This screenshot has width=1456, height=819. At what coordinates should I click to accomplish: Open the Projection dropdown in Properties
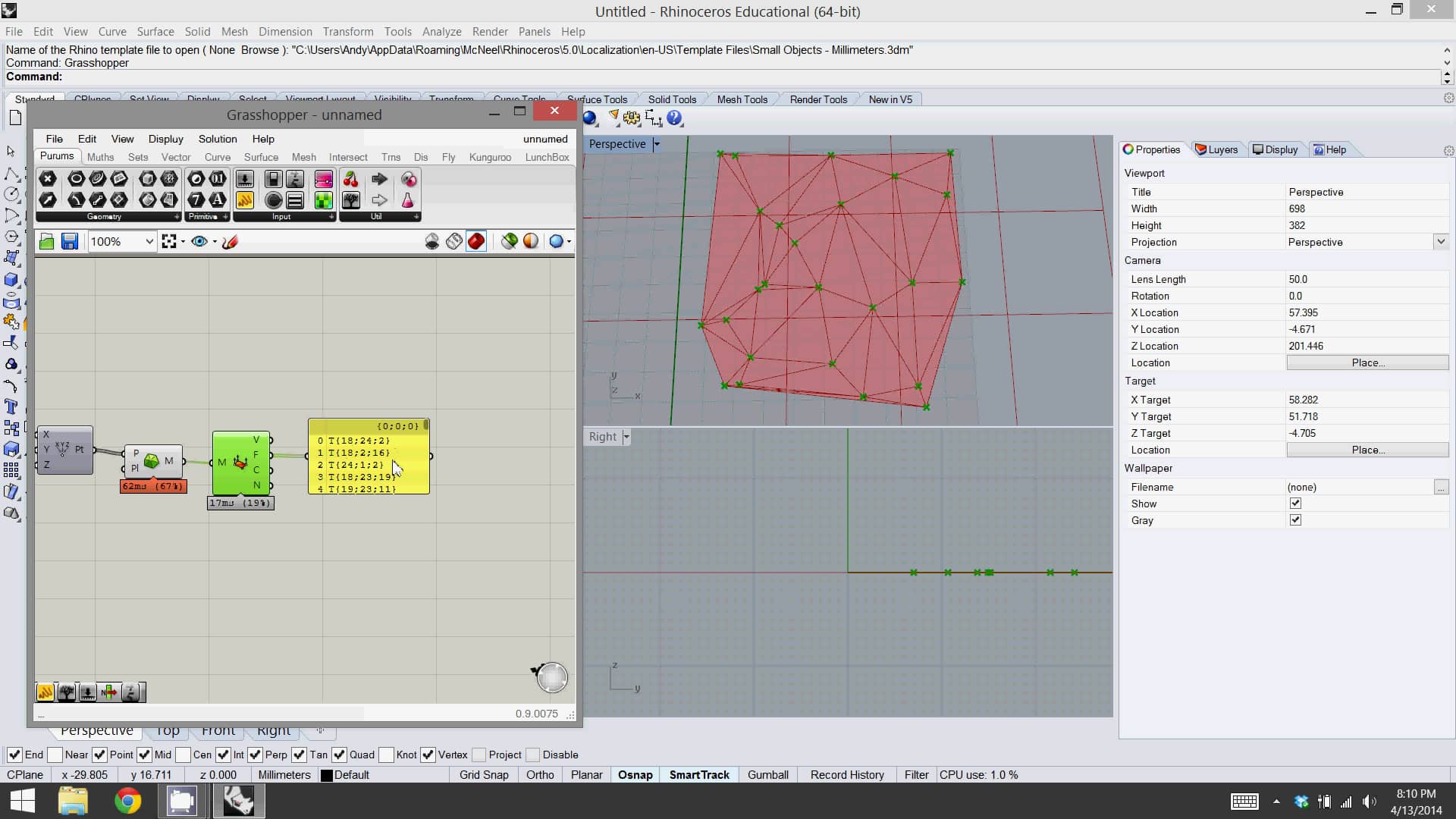[x=1442, y=241]
